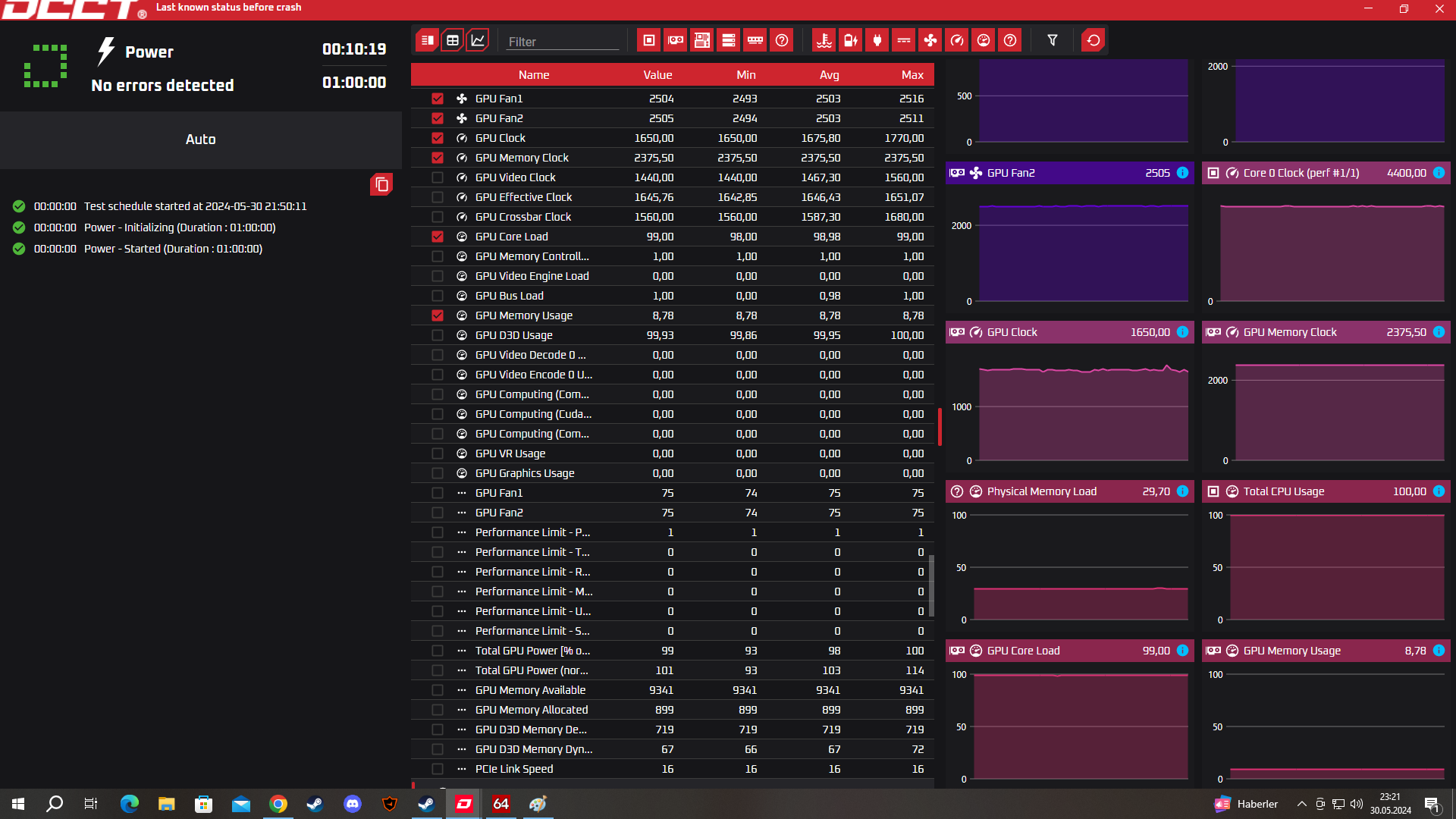Toggle GPU sensors filter icon

[x=676, y=40]
